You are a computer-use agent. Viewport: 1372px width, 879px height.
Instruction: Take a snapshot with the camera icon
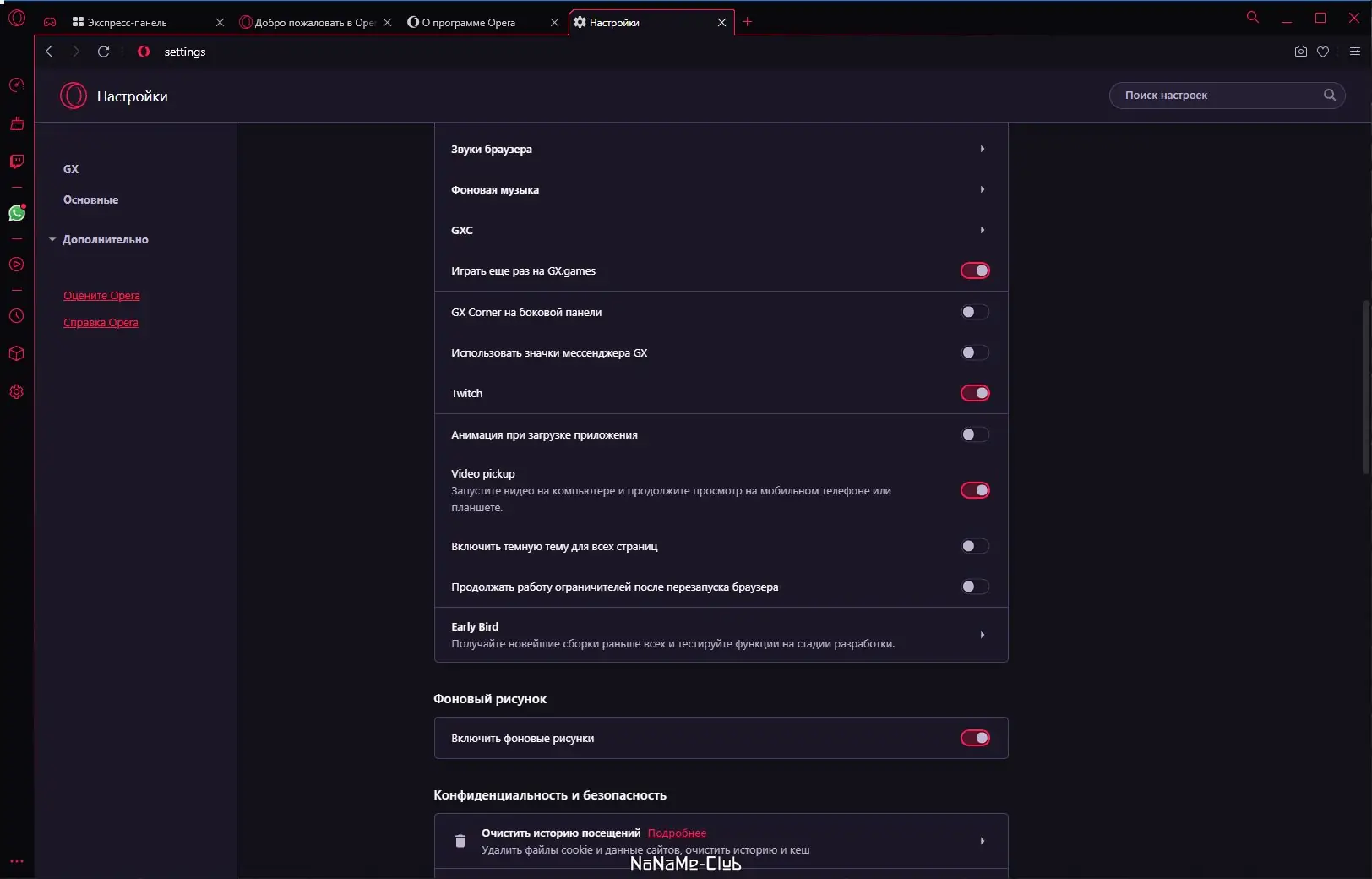(1301, 52)
